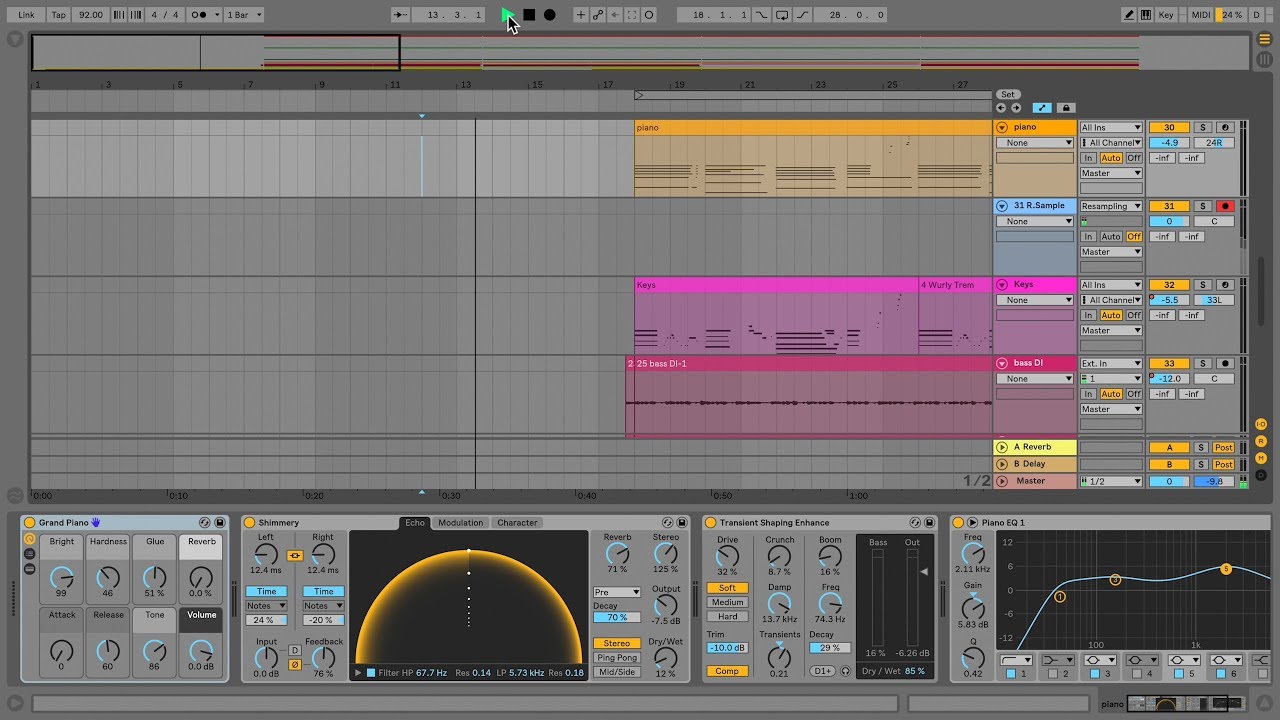Toggle the computer MIDI keyboard icon

(1146, 15)
